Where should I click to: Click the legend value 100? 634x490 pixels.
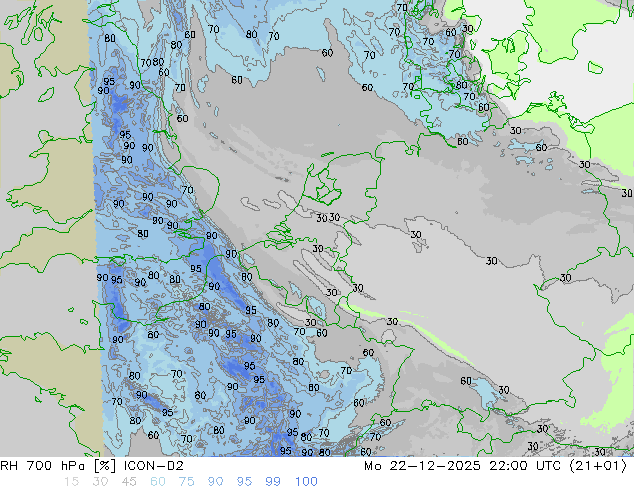[306, 482]
